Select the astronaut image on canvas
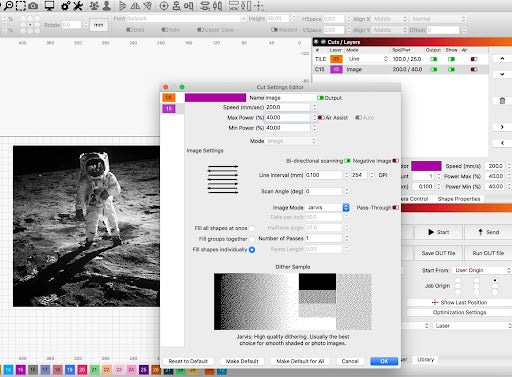The height and width of the screenshot is (377, 512). click(x=86, y=226)
